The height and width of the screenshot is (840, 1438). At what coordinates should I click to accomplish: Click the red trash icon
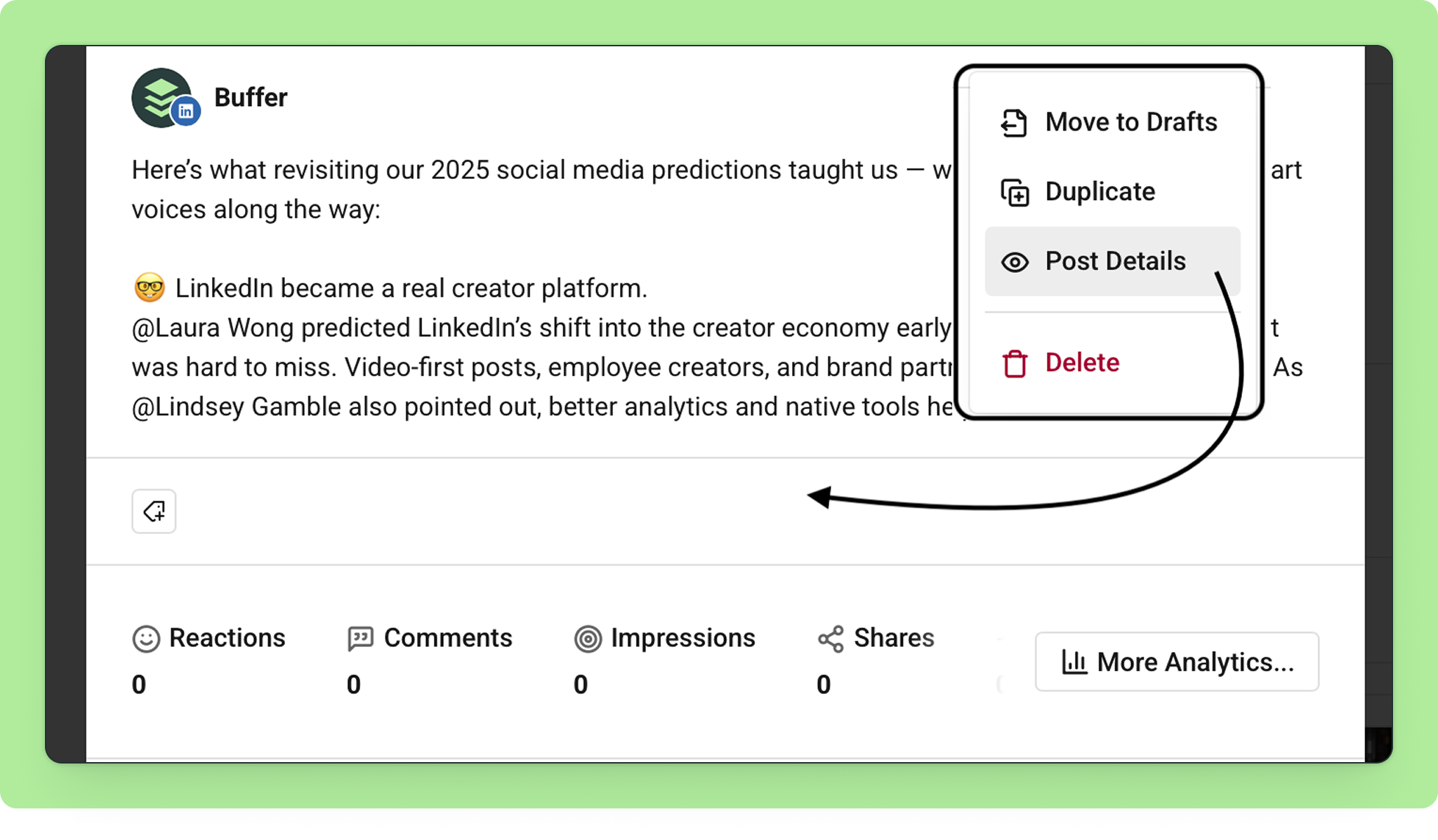coord(1015,364)
